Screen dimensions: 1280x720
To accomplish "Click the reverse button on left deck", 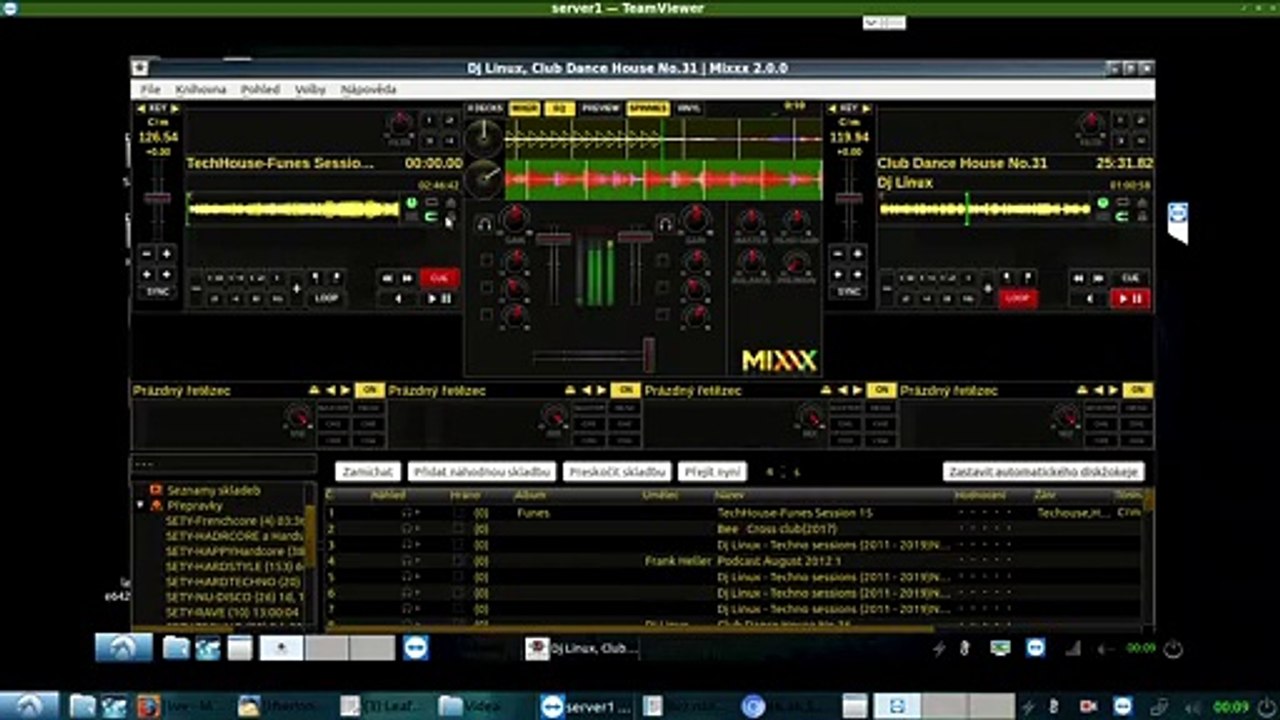I will [398, 298].
